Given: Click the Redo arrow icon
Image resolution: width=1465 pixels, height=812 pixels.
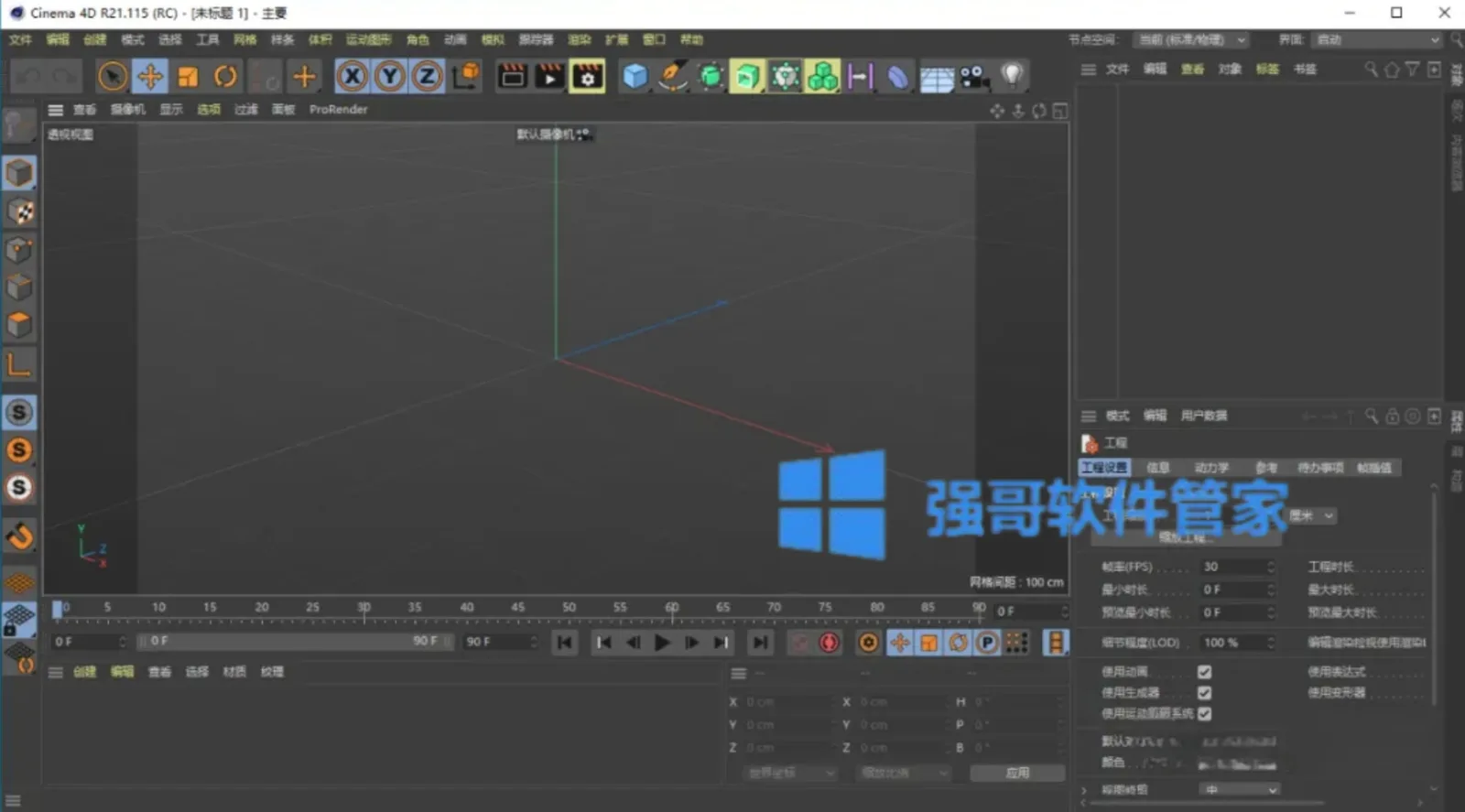Looking at the screenshot, I should (66, 77).
